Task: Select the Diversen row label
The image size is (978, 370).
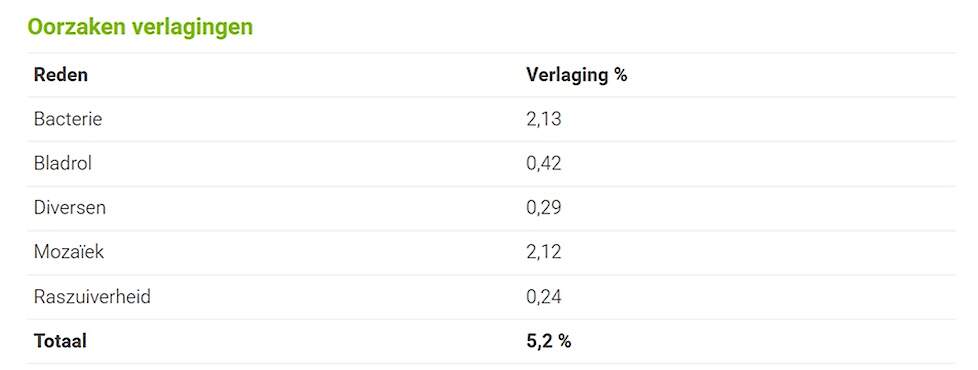Action: click(x=70, y=208)
